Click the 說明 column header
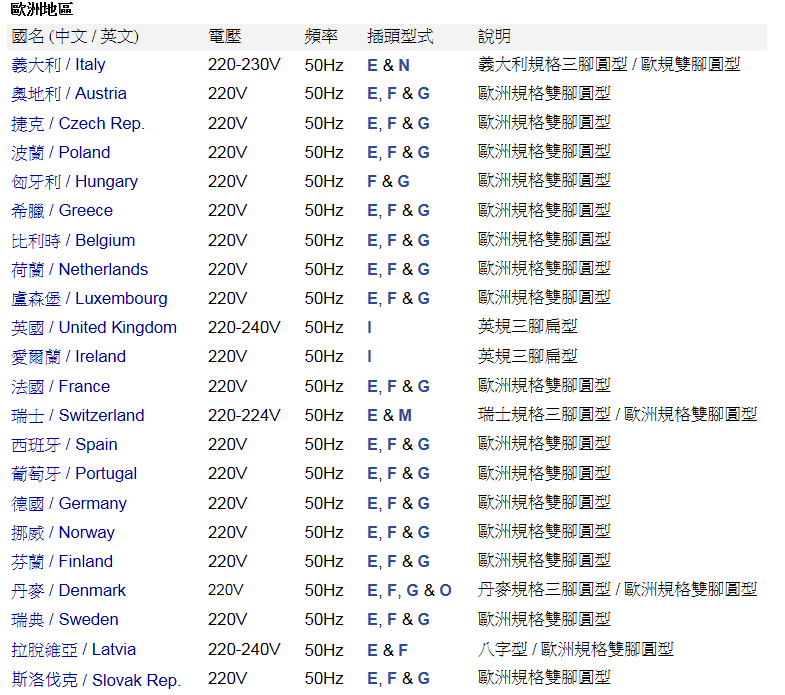This screenshot has width=785, height=695. [x=494, y=37]
